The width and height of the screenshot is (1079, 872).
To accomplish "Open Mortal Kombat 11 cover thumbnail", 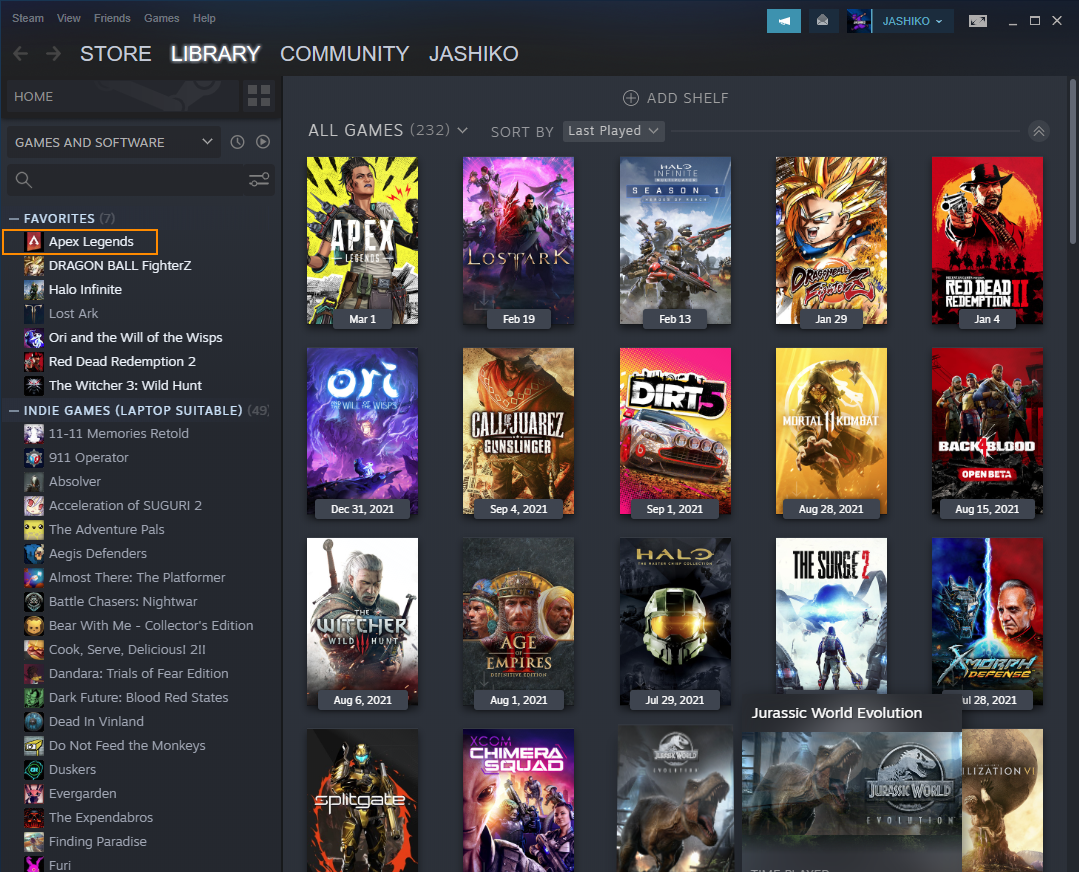I will click(x=831, y=431).
